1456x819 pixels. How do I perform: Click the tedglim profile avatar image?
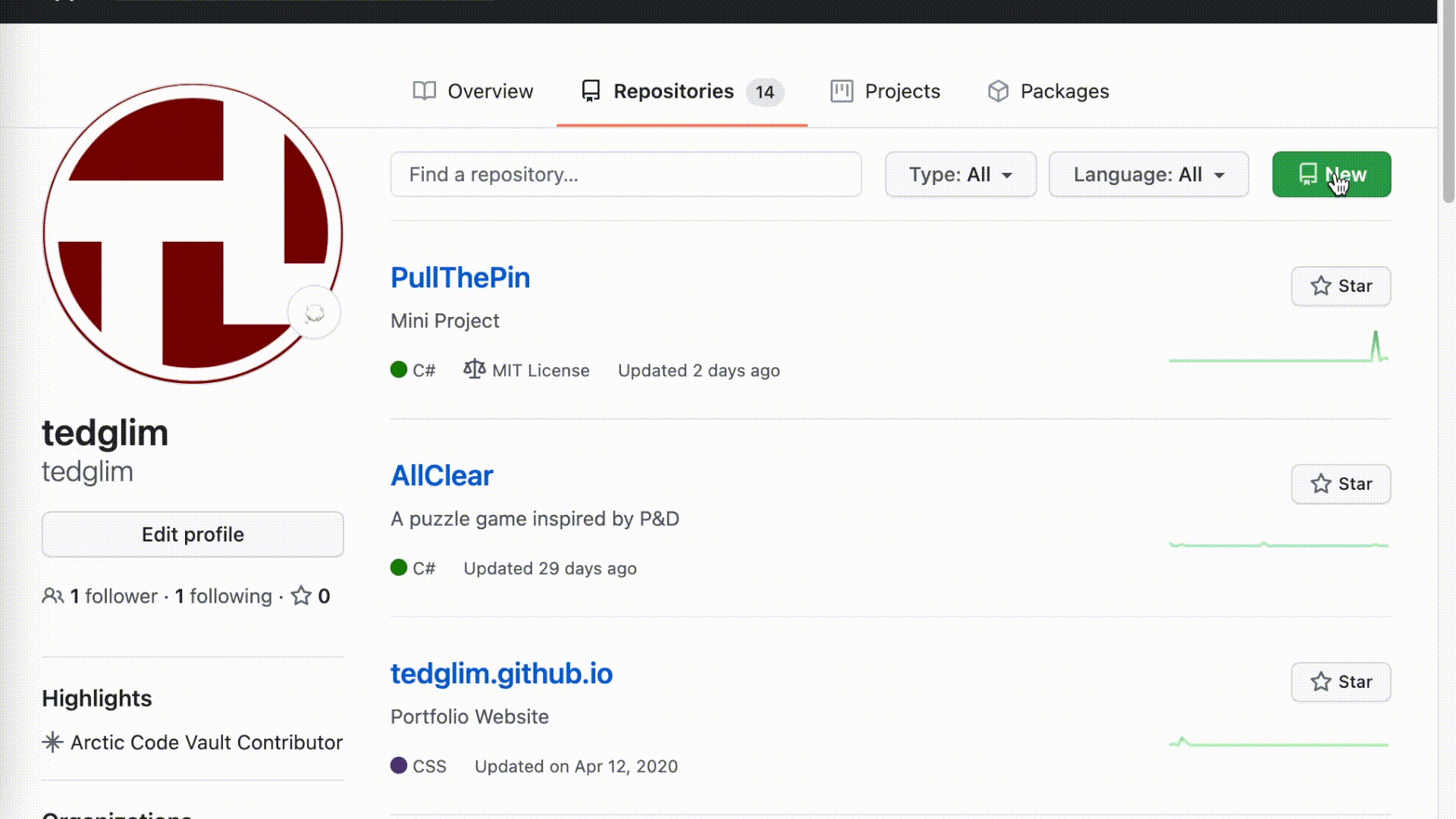pos(193,234)
